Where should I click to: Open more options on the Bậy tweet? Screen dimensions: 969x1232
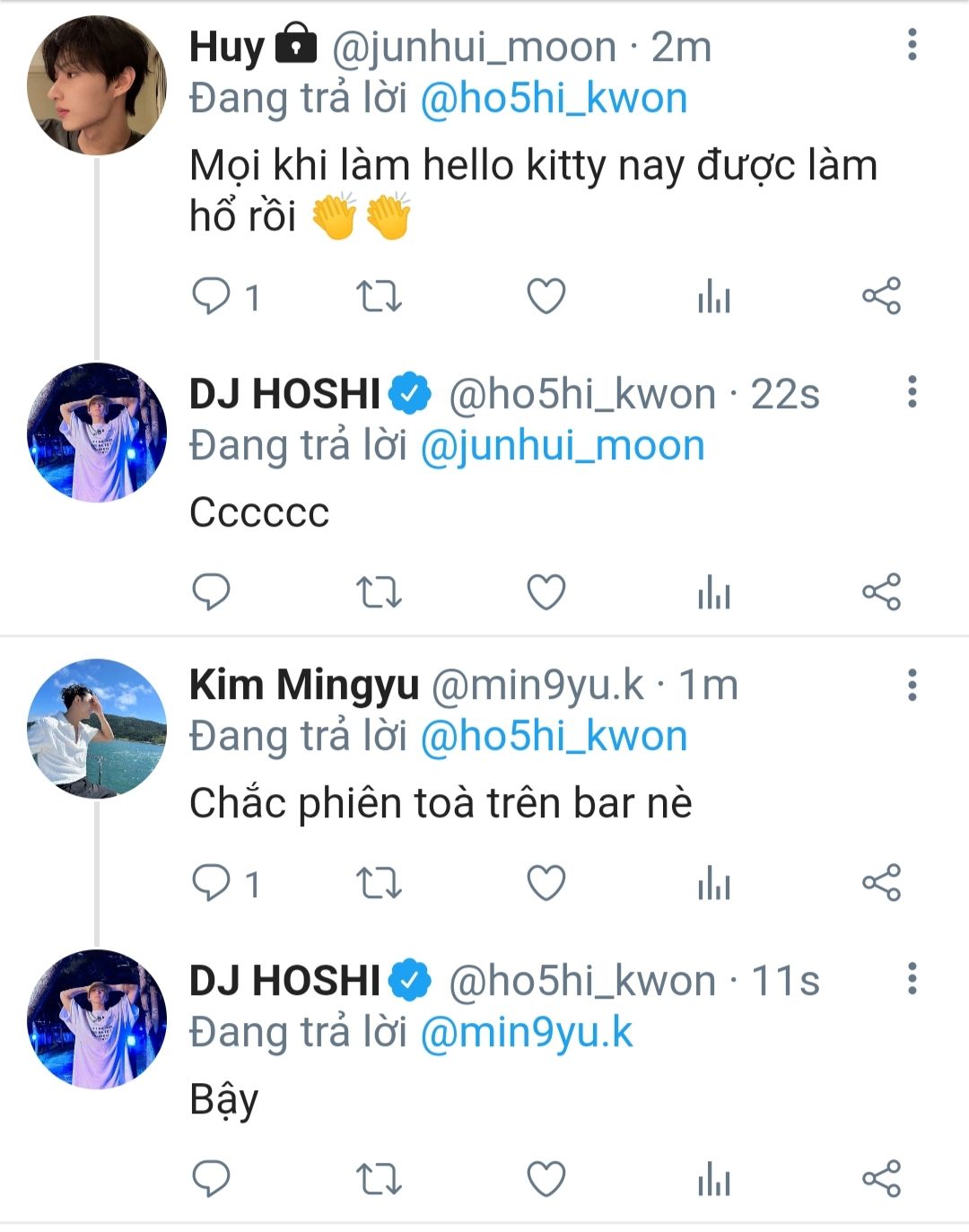click(912, 978)
